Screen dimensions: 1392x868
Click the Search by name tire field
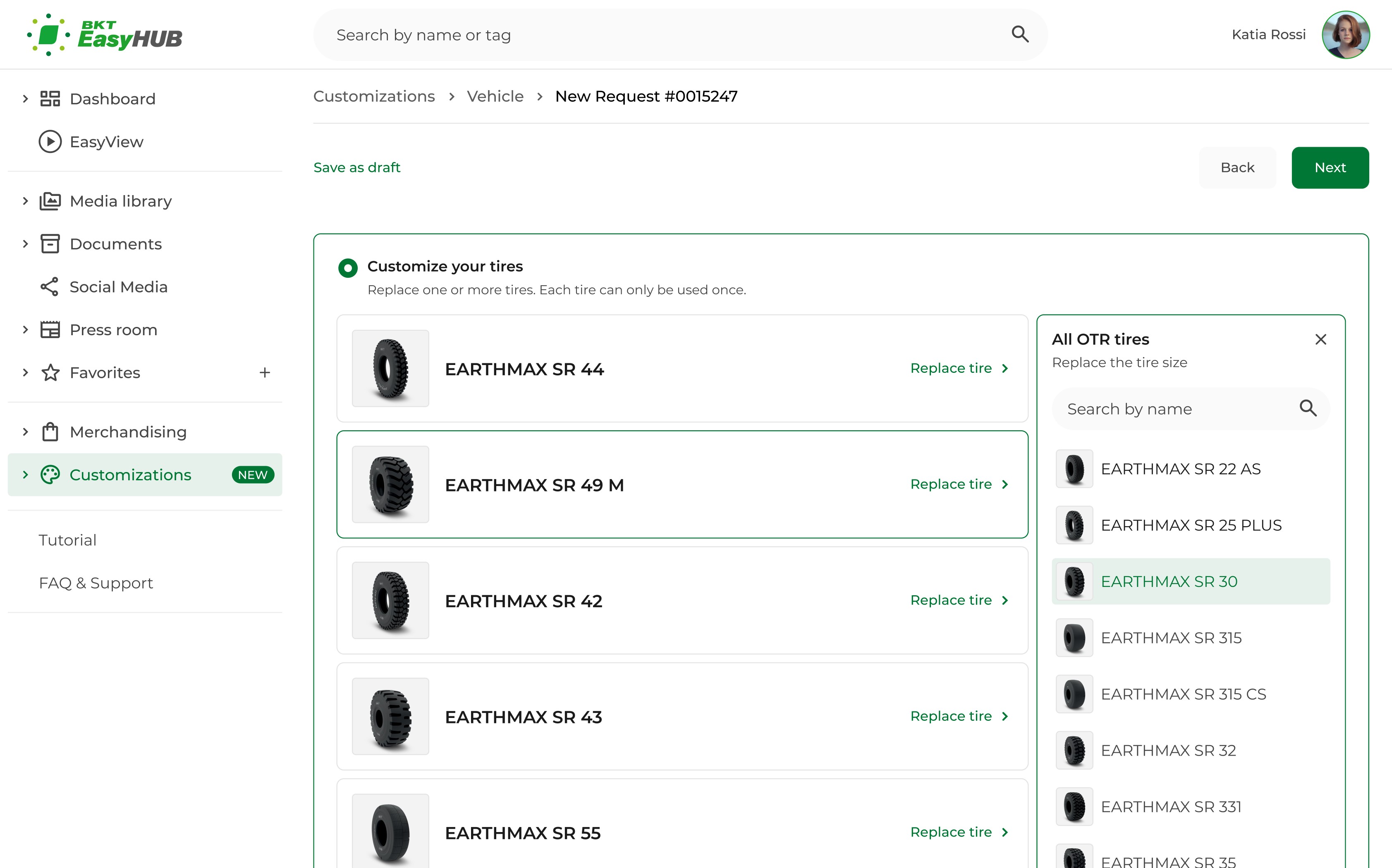coord(1191,409)
